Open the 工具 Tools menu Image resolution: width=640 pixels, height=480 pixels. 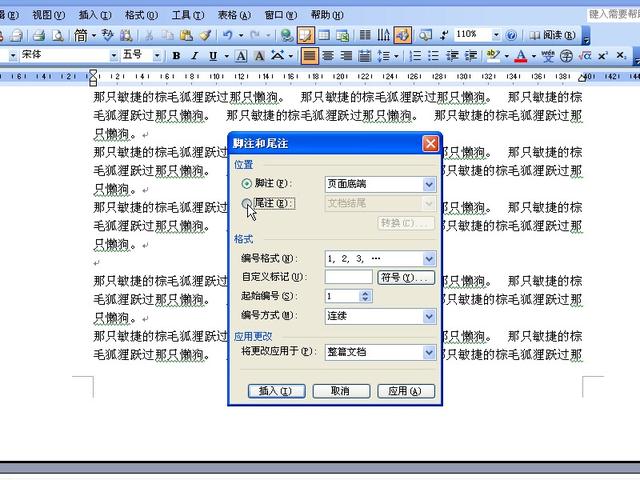click(188, 15)
